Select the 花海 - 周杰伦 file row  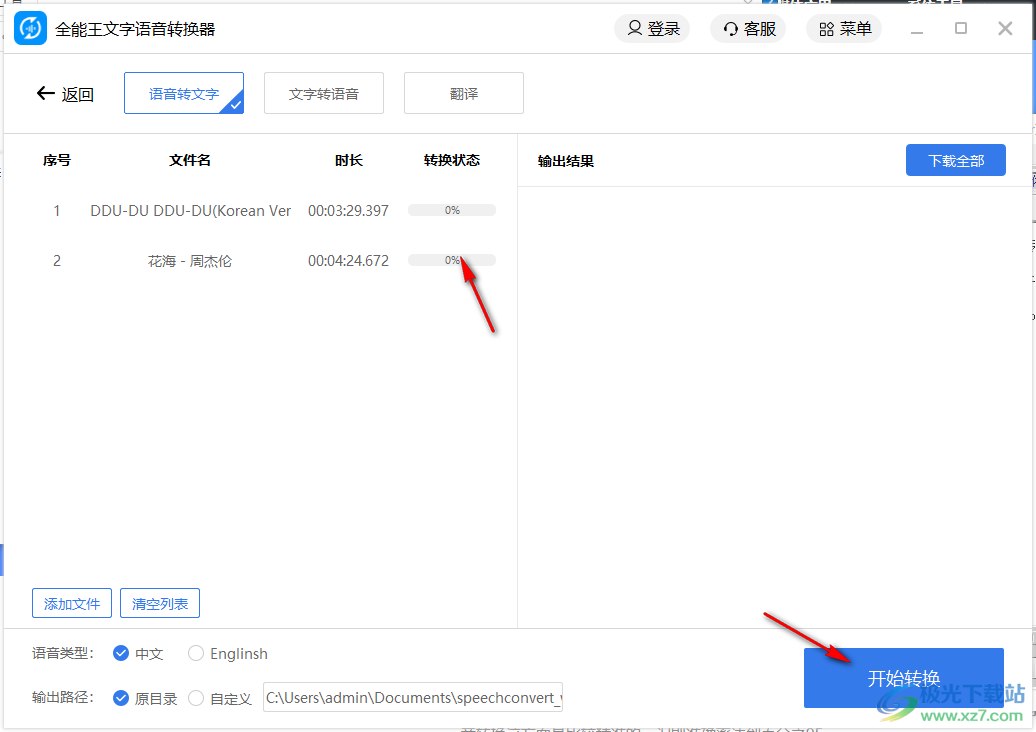pos(191,260)
